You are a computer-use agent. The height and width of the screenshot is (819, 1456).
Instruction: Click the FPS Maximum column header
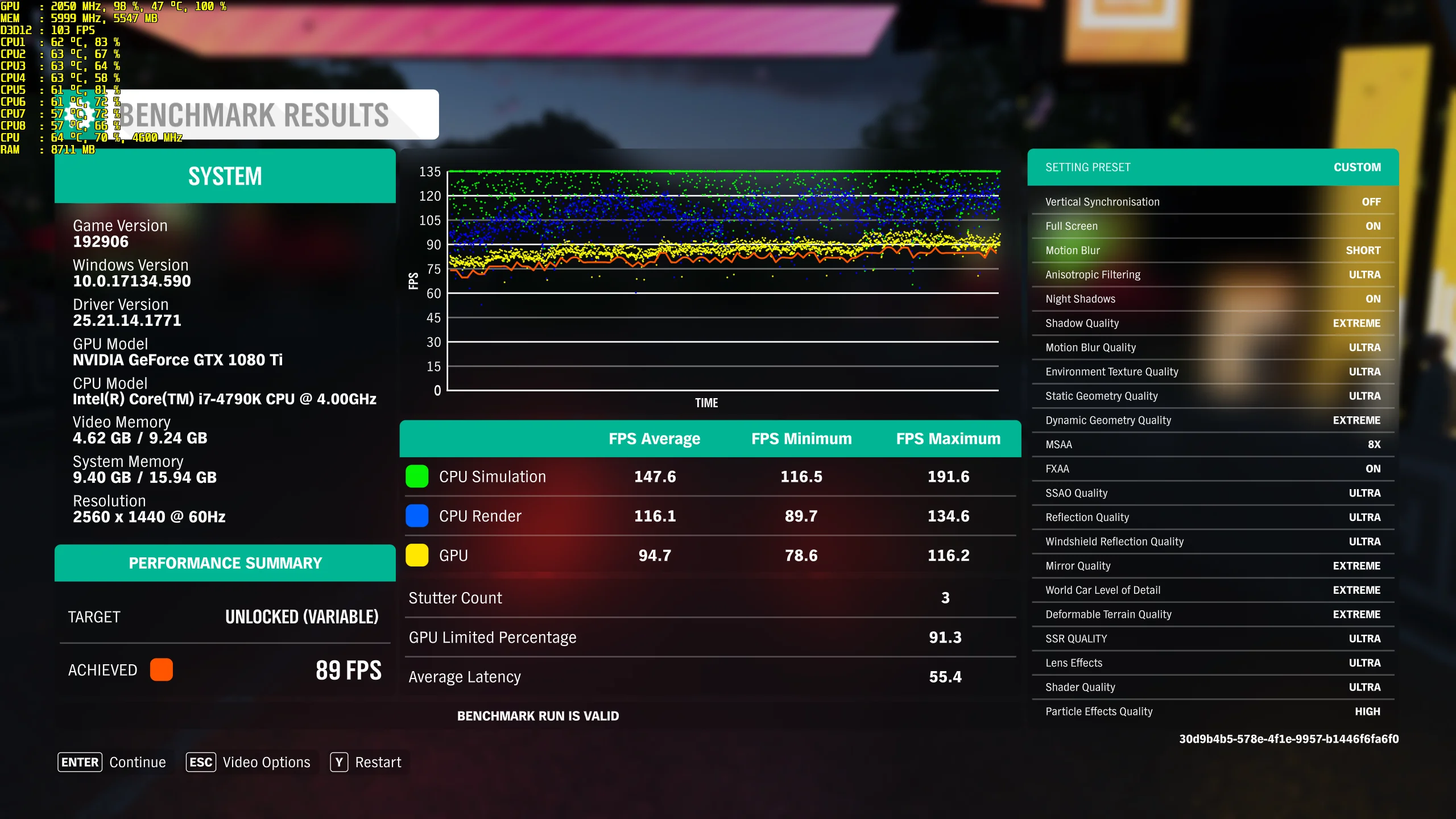coord(948,439)
